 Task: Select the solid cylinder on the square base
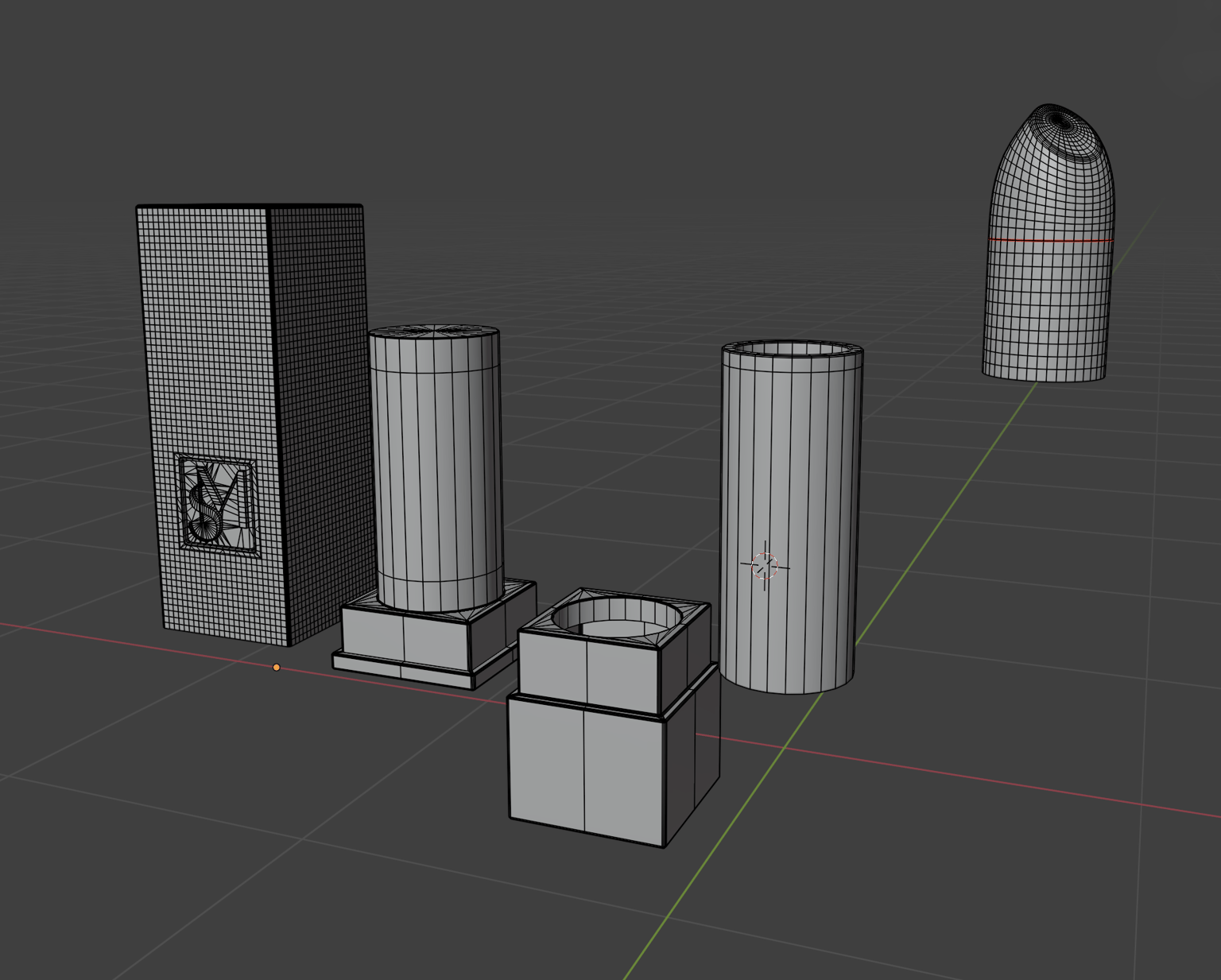436,468
